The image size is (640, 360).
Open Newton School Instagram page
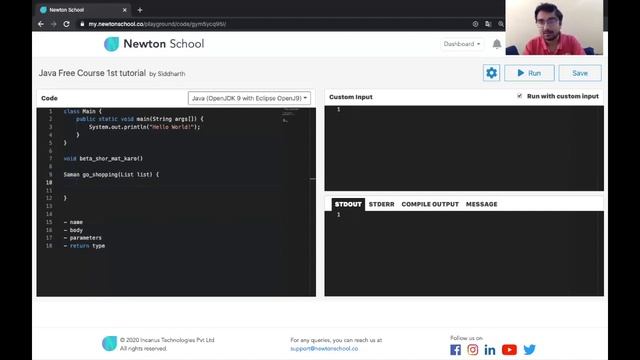point(473,350)
